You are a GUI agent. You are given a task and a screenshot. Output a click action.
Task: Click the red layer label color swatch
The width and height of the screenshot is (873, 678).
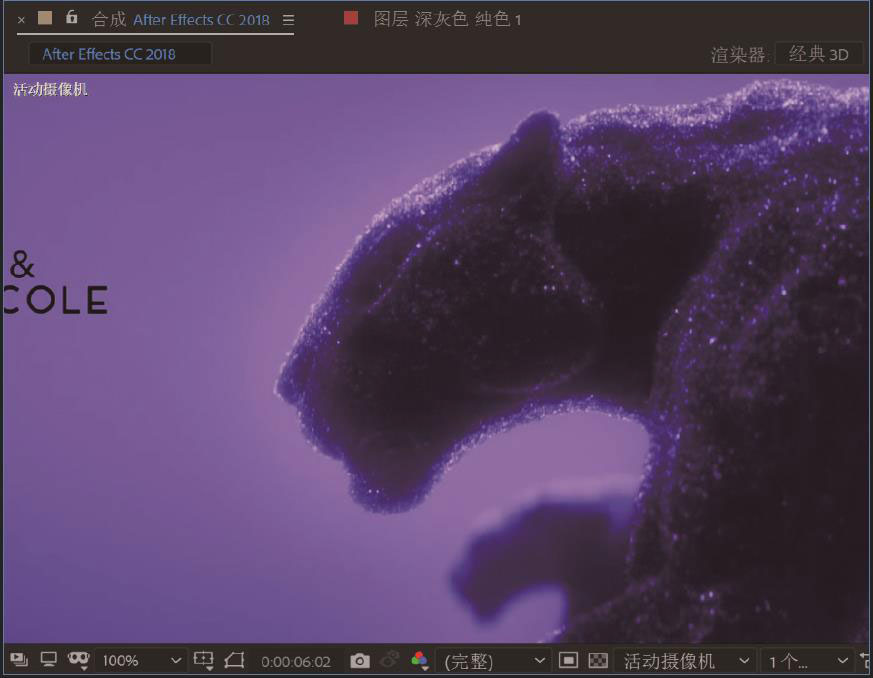click(351, 18)
